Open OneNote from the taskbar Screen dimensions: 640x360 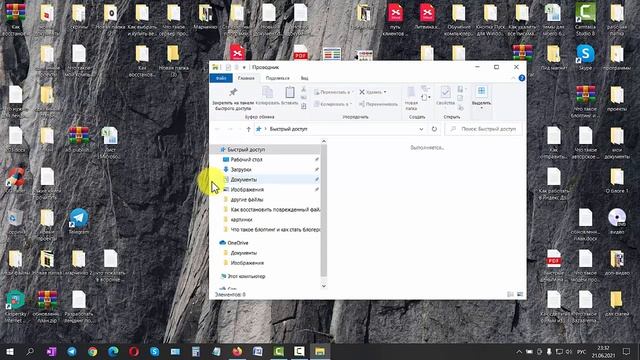coord(51,351)
